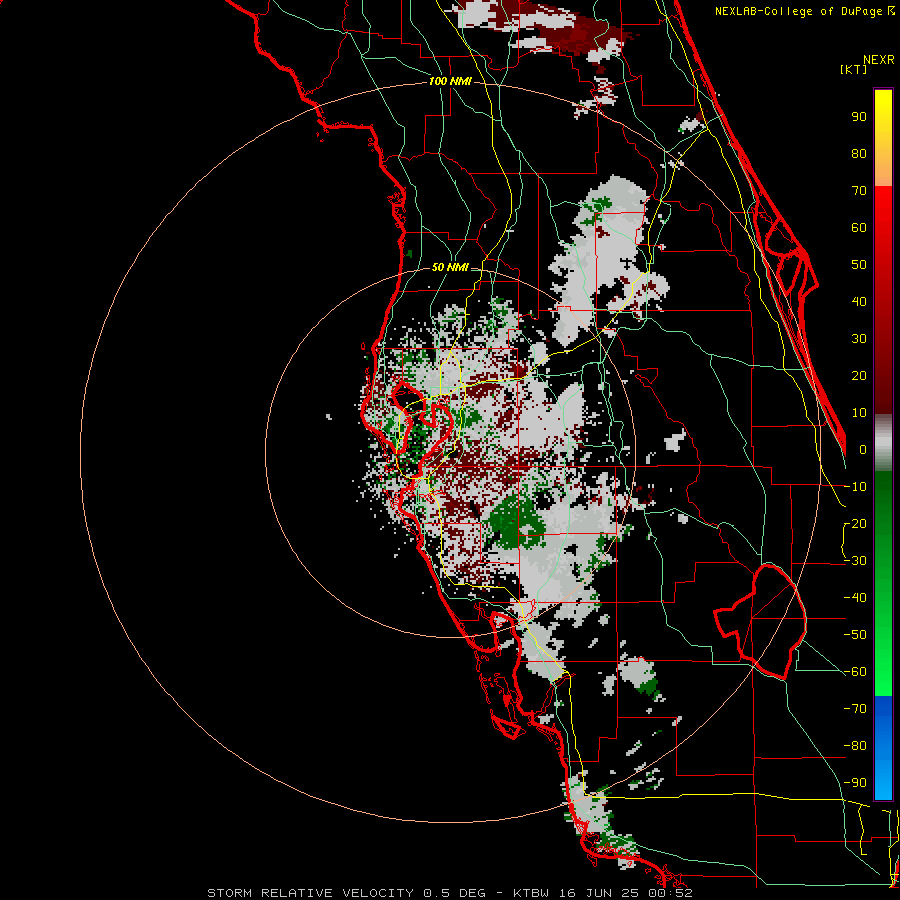Click the -80 scale label

pyautogui.click(x=855, y=746)
